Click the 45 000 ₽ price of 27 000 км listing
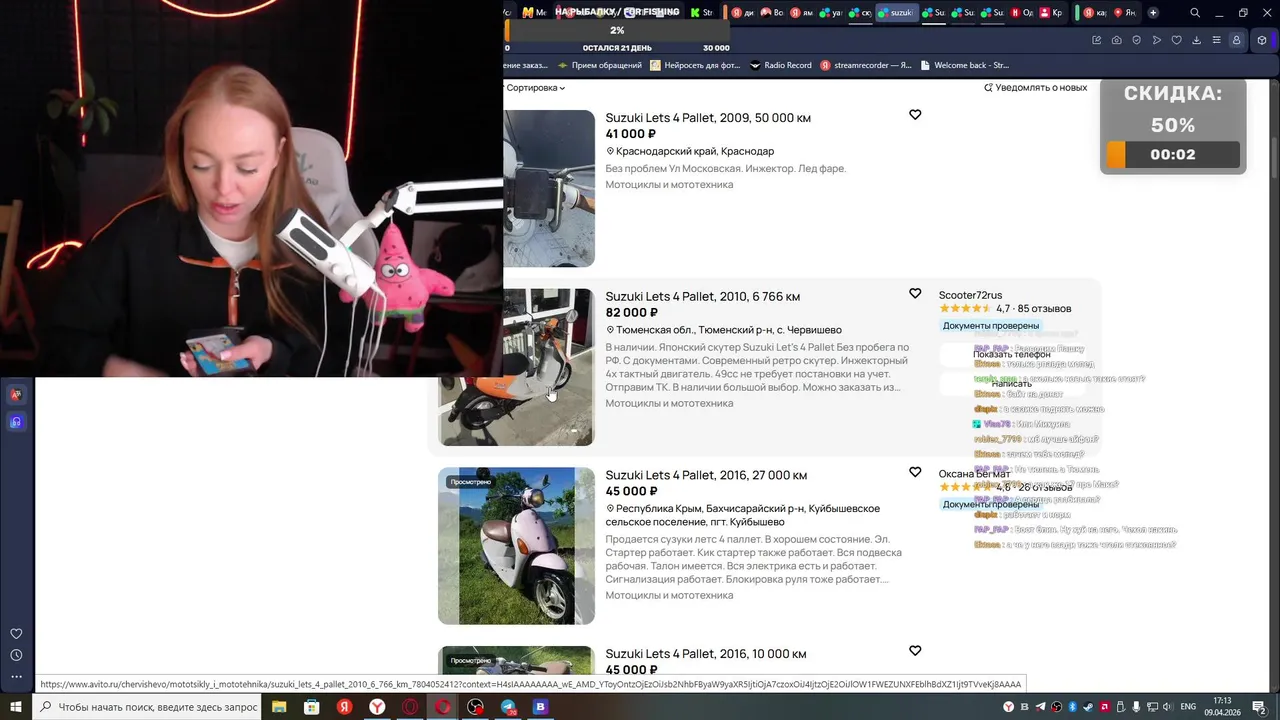 (x=631, y=491)
